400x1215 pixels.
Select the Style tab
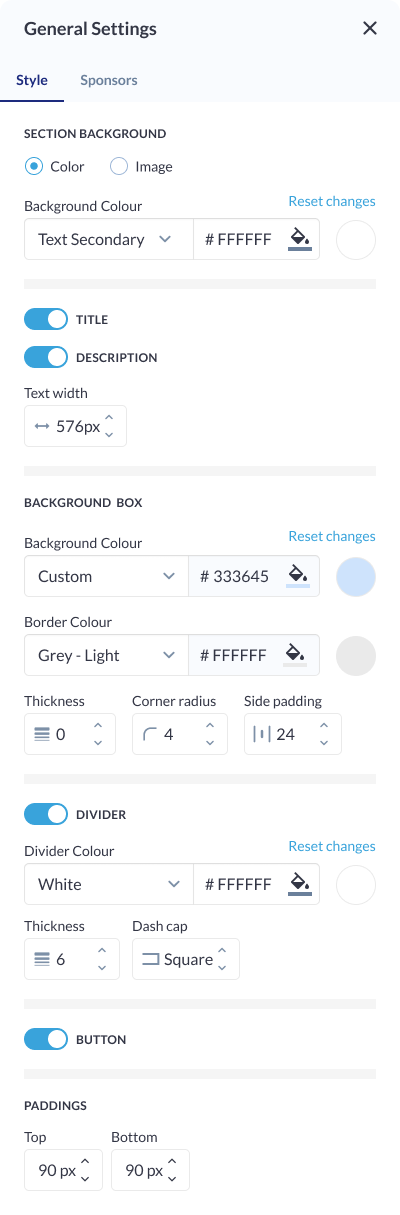pyautogui.click(x=32, y=80)
